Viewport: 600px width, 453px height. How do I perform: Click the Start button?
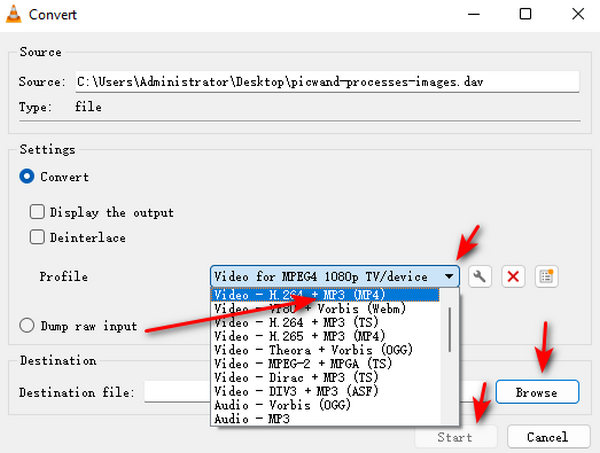pos(455,437)
